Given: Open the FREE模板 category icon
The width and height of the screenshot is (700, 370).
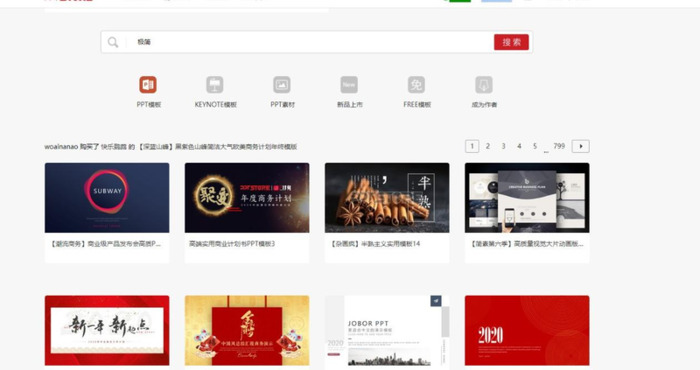Looking at the screenshot, I should point(416,84).
